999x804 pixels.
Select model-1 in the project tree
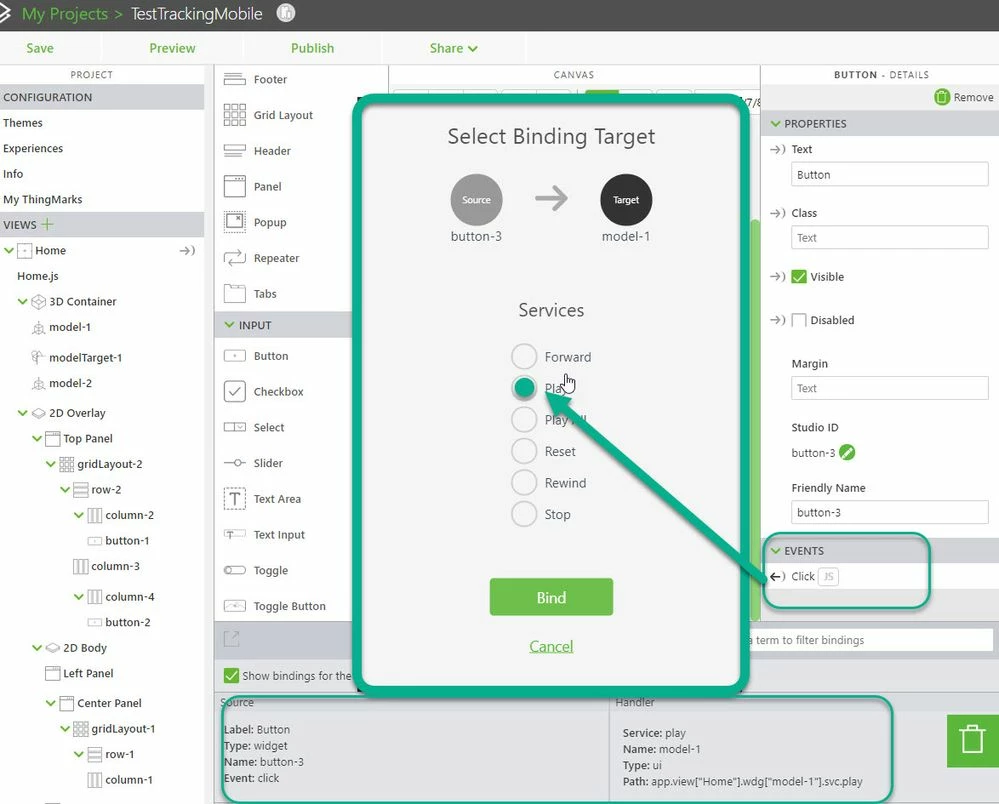(70, 327)
